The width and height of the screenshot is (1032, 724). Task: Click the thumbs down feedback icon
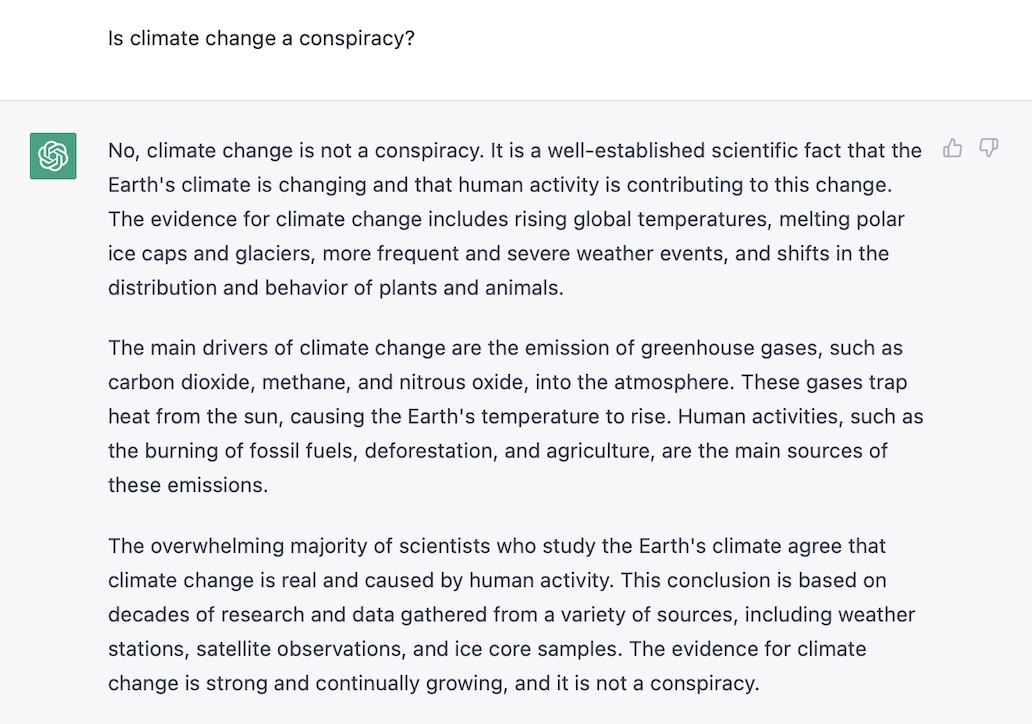(988, 149)
